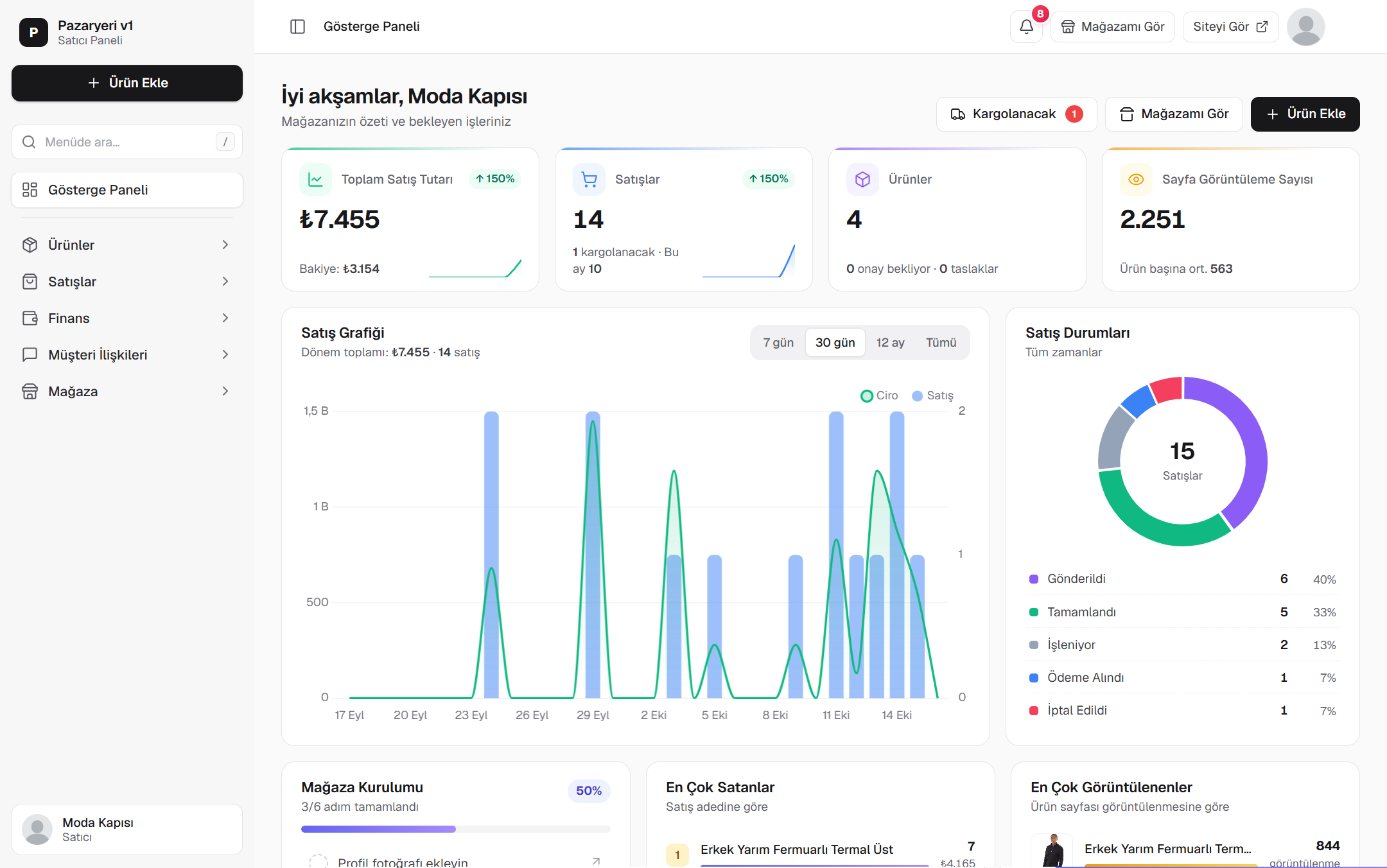Image resolution: width=1387 pixels, height=868 pixels.
Task: Toggle the Satış legend series
Action: (x=933, y=396)
